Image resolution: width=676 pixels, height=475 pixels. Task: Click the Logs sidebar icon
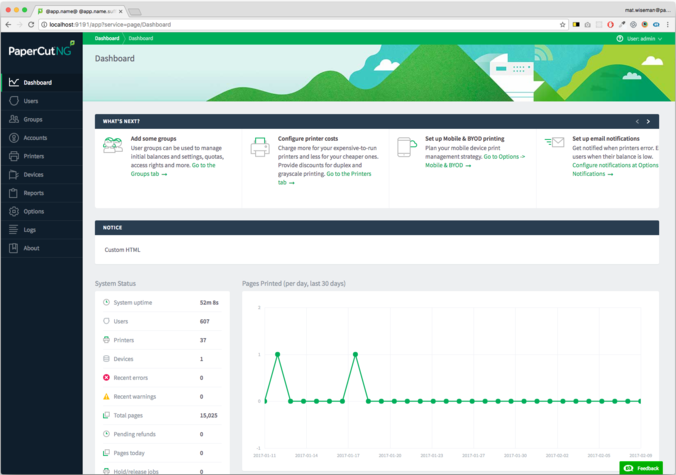[x=13, y=230]
